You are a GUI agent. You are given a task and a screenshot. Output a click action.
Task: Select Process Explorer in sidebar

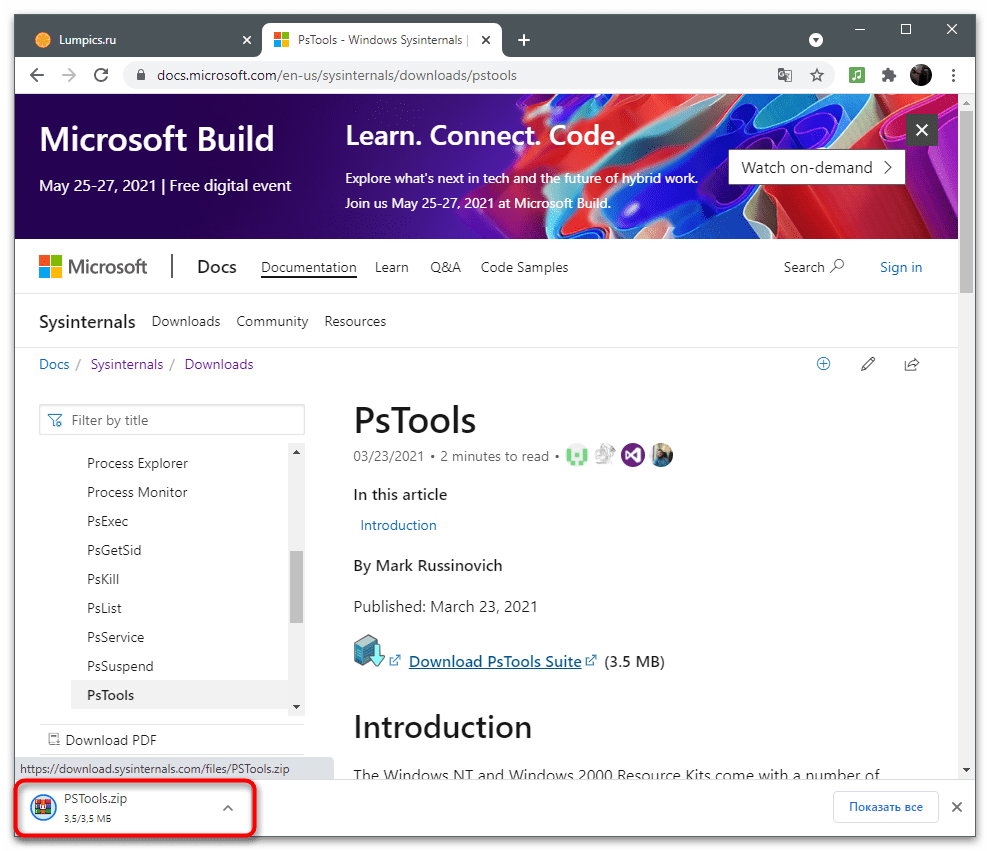click(137, 463)
